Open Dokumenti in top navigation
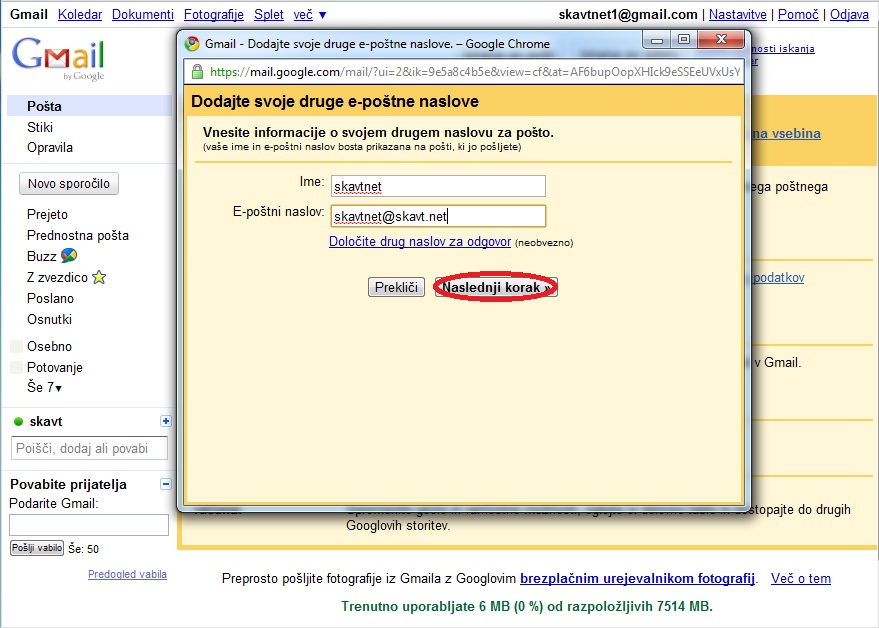Viewport: 879px width, 628px height. pos(143,15)
